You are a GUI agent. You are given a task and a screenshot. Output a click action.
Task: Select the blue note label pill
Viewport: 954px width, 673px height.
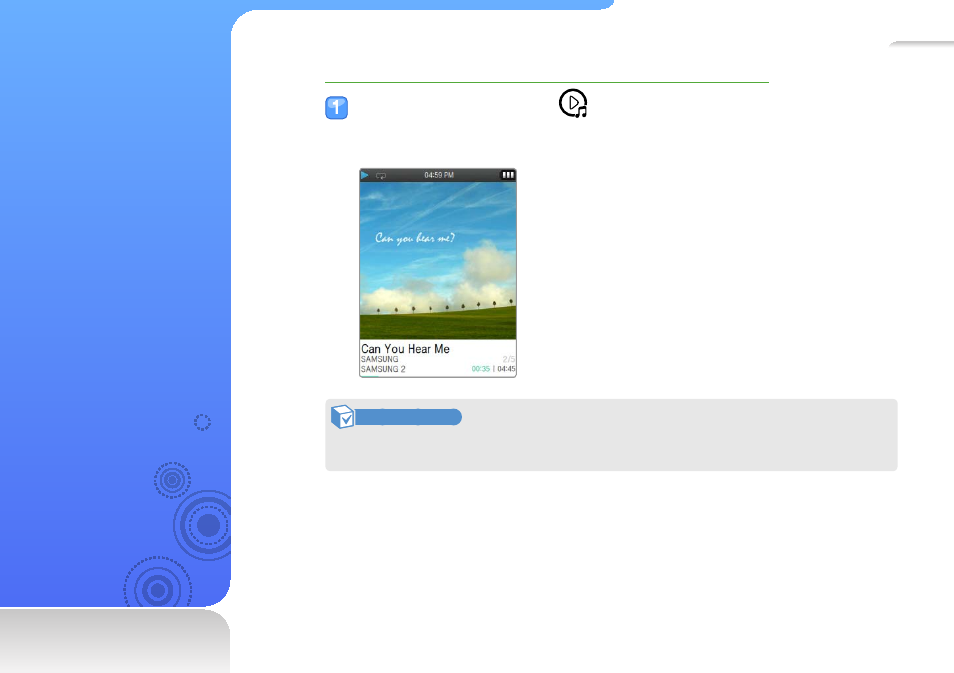click(x=408, y=417)
